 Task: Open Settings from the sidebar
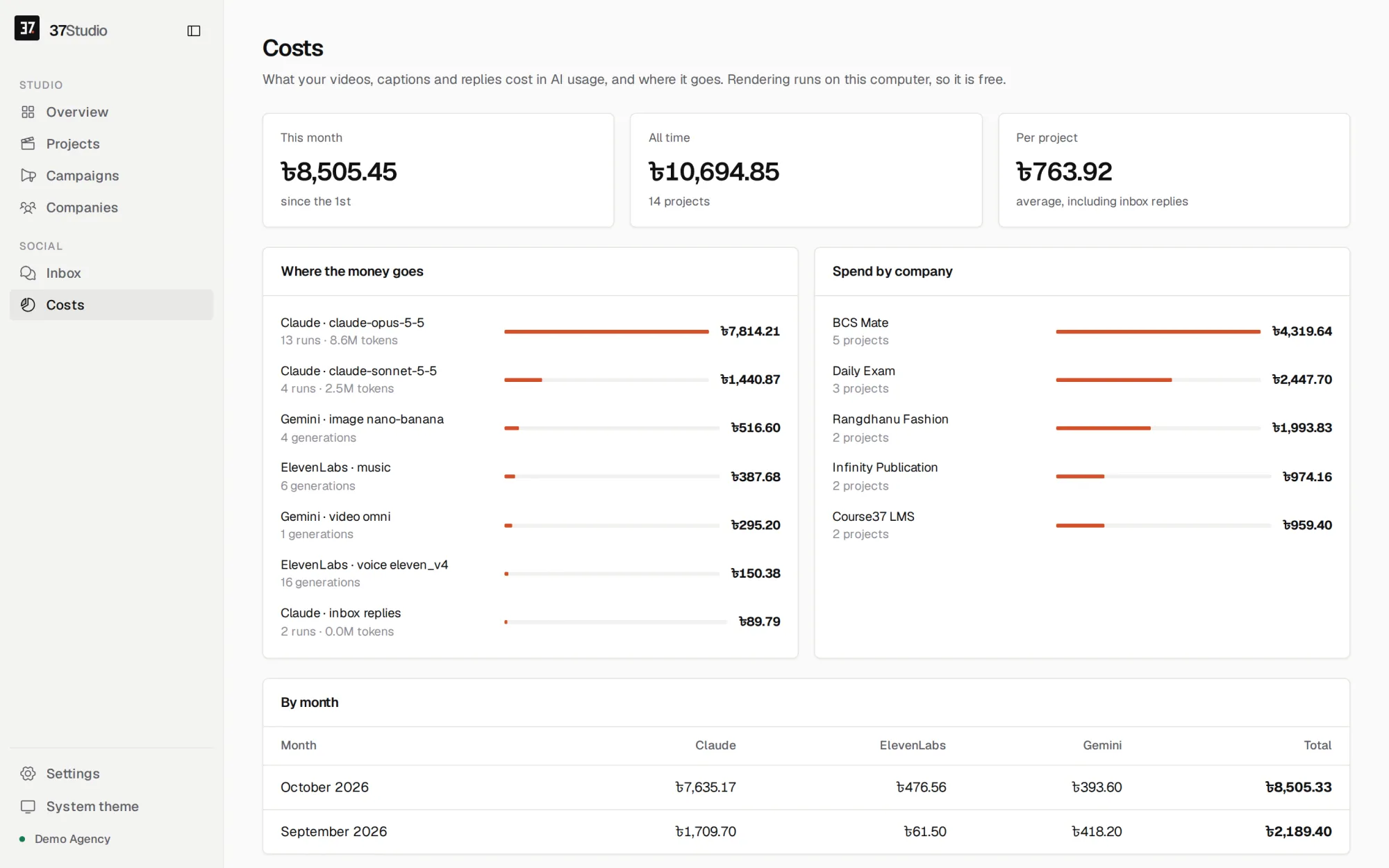(x=111, y=774)
